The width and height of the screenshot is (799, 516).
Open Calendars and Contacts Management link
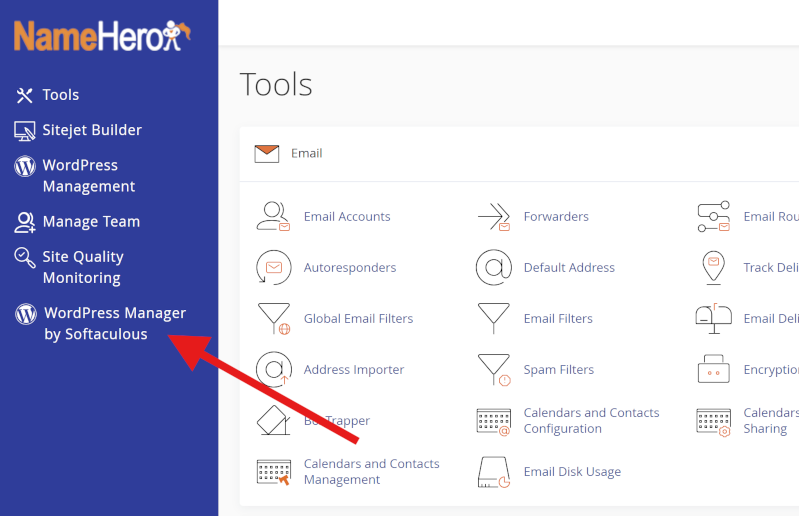pyautogui.click(x=371, y=471)
